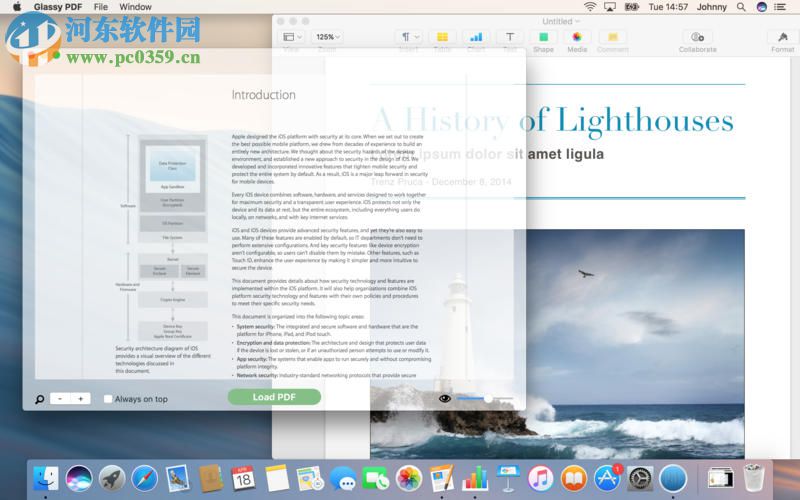800x500 pixels.
Task: Open the Format inspector in Pages
Action: 783,37
